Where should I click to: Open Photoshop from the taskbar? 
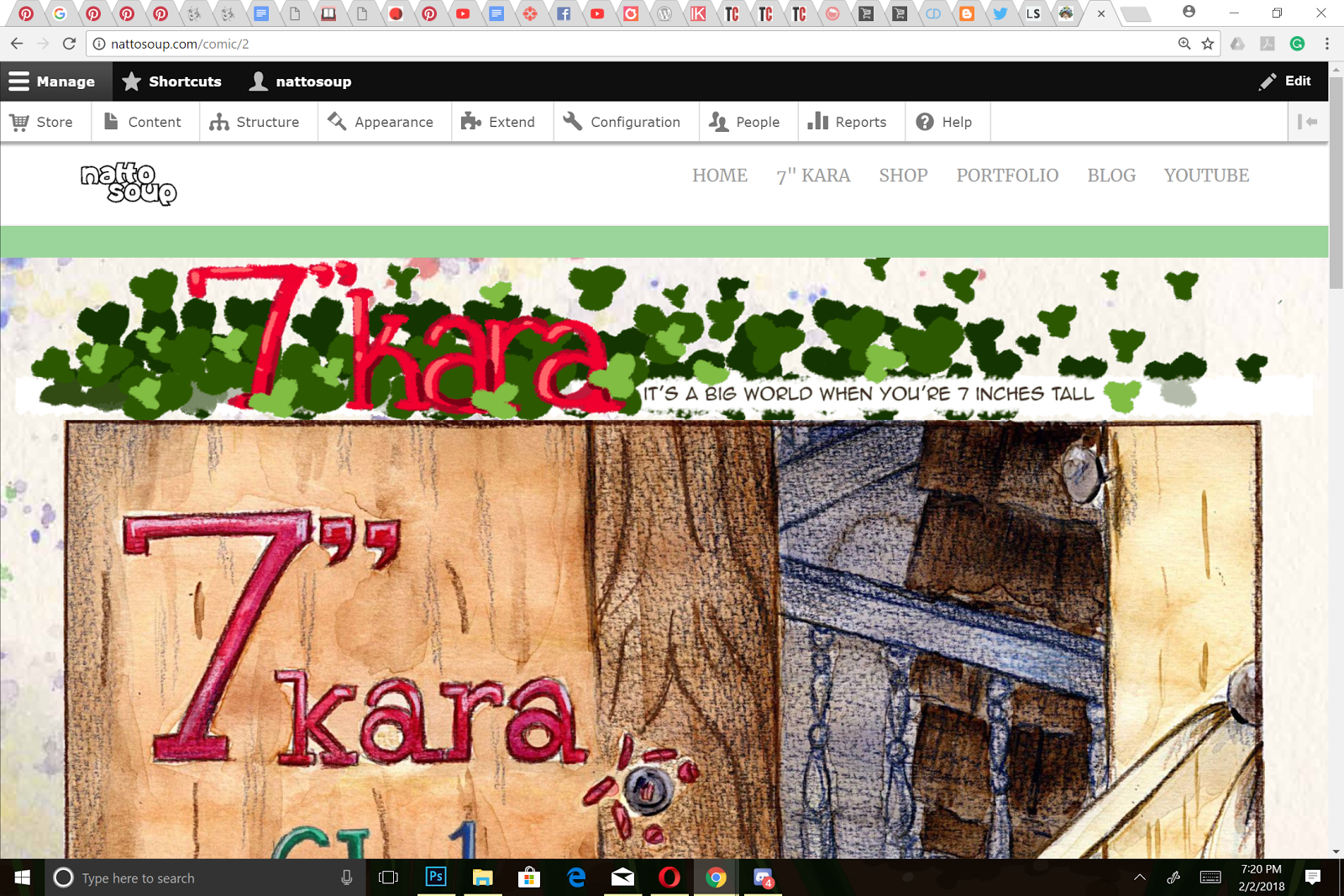tap(436, 878)
